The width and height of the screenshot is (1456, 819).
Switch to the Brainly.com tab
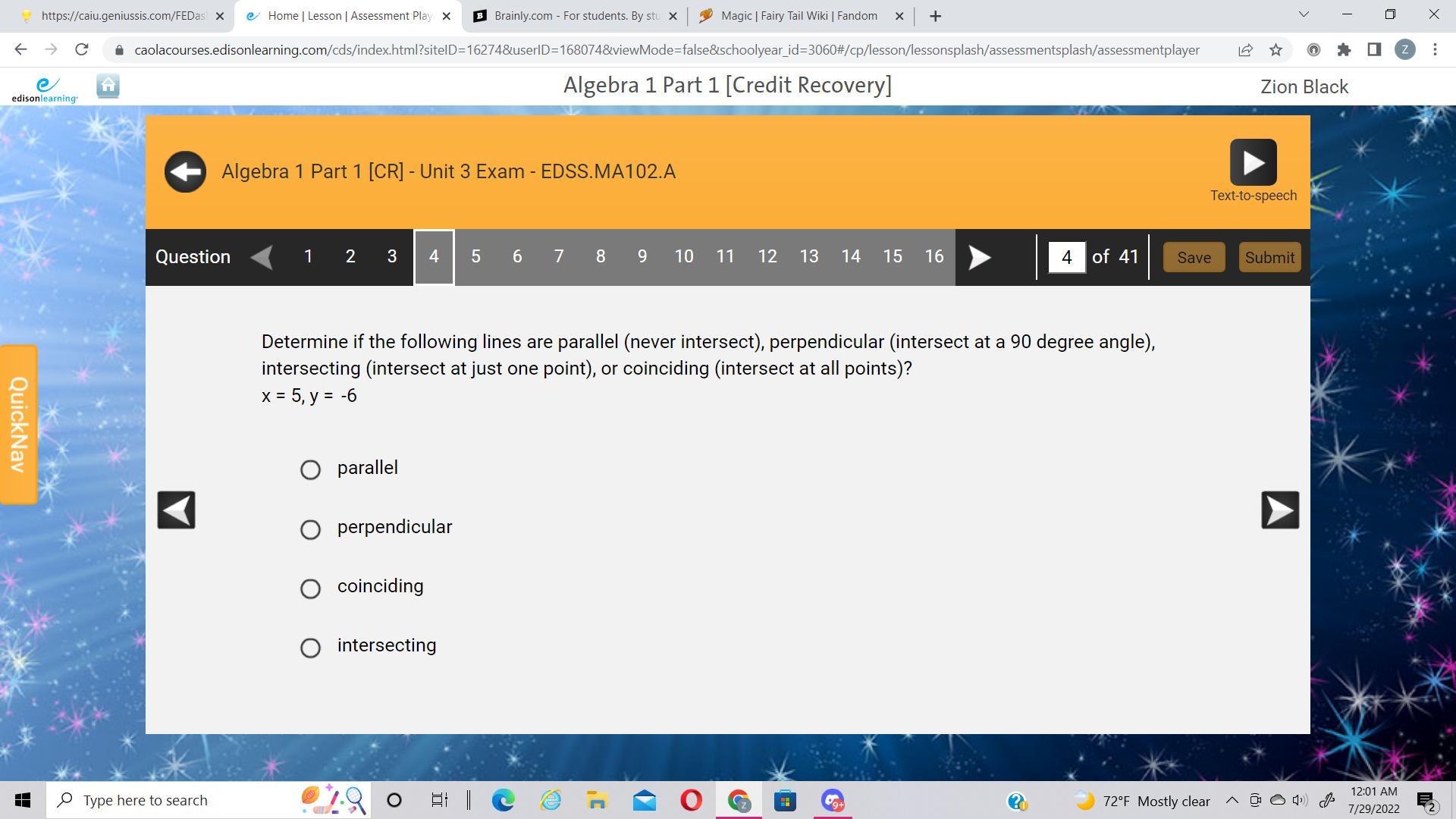tap(573, 16)
